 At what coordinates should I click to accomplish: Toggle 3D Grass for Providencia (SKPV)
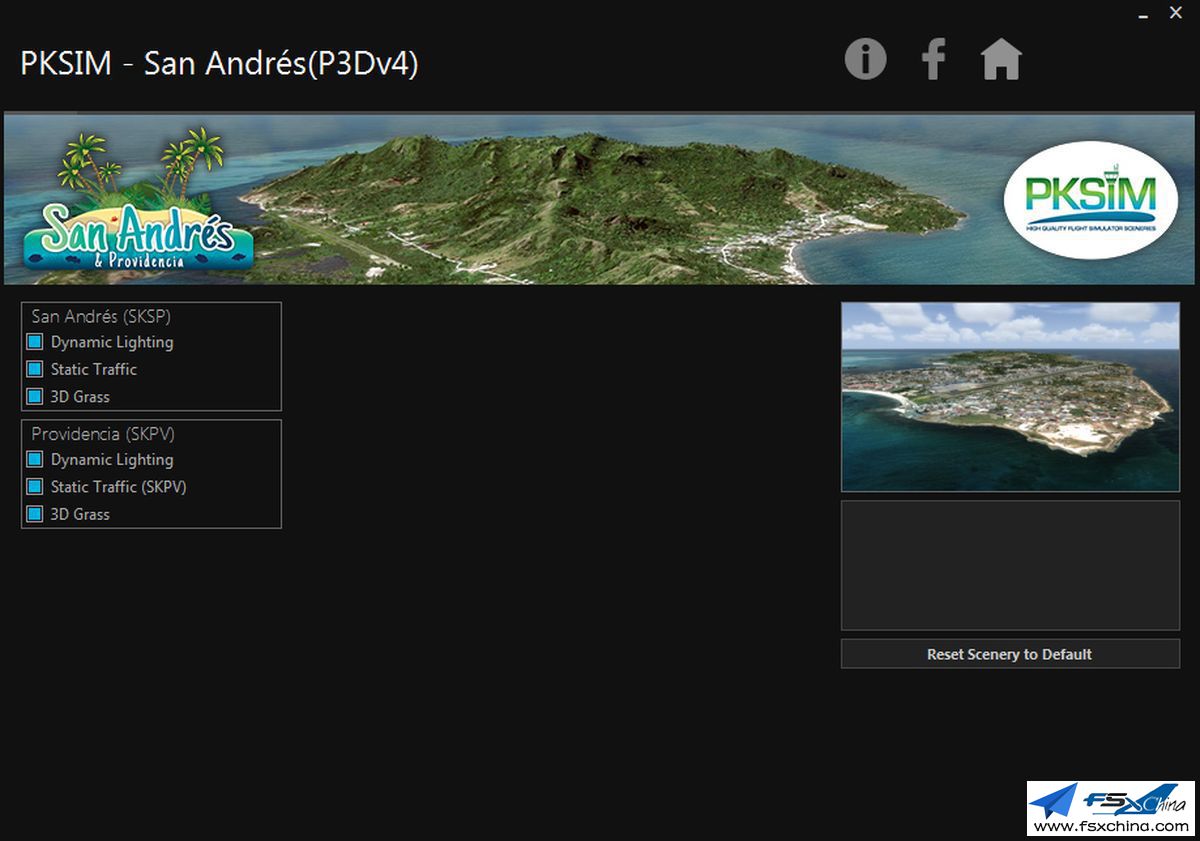point(35,514)
